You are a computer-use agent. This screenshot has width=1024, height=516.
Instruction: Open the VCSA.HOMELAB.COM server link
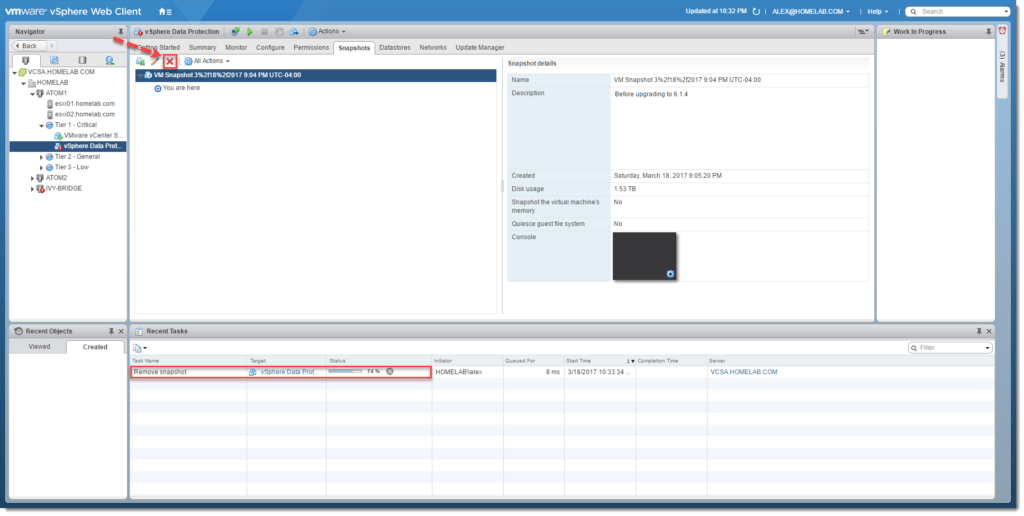coord(743,372)
